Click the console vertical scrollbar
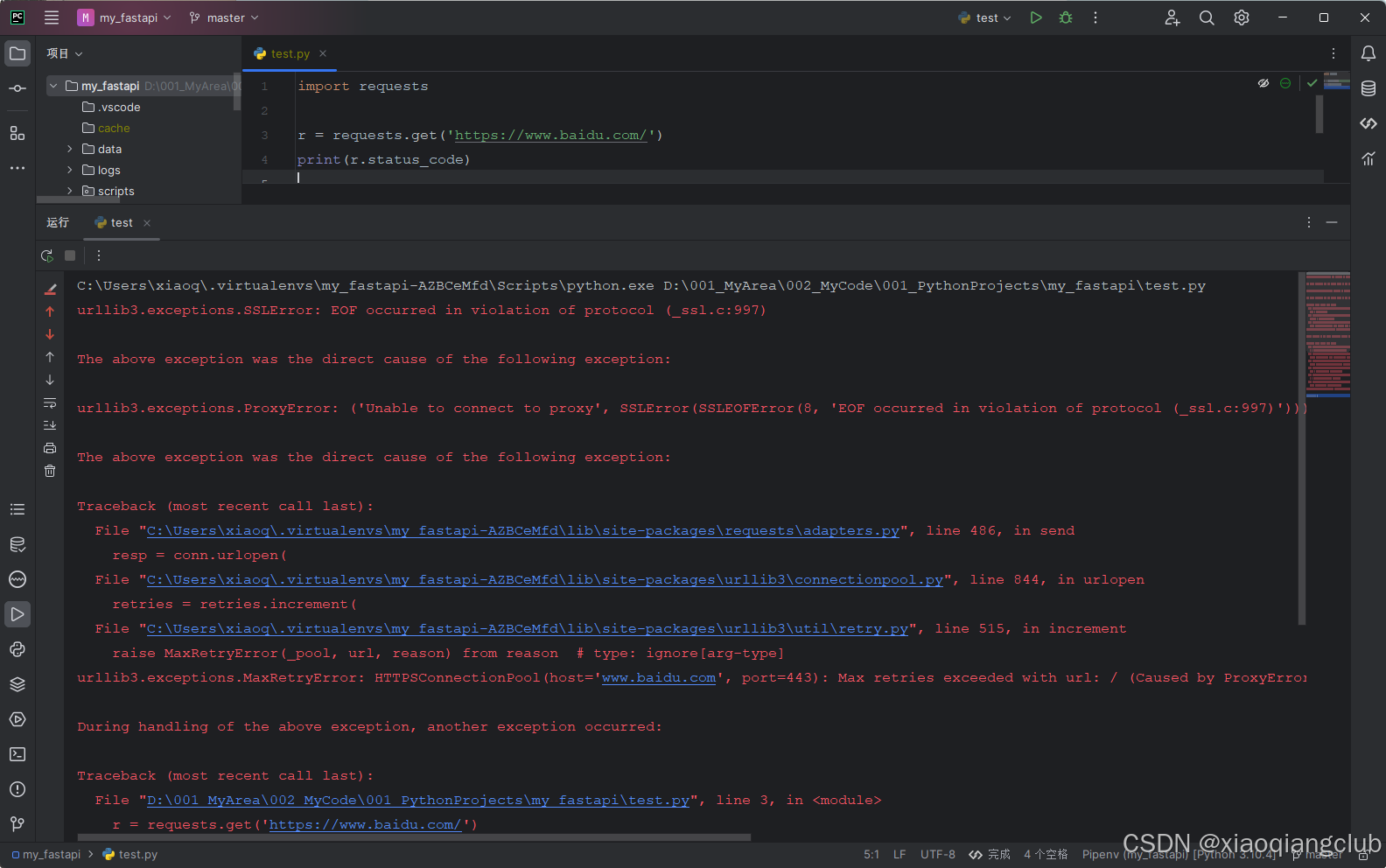This screenshot has height=868, width=1386. pos(1302,448)
